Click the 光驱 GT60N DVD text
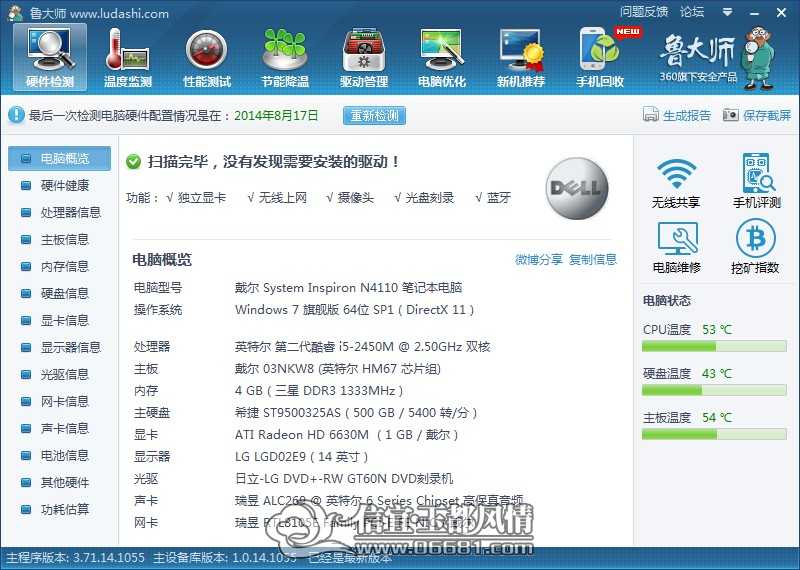The width and height of the screenshot is (800, 570). point(344,479)
